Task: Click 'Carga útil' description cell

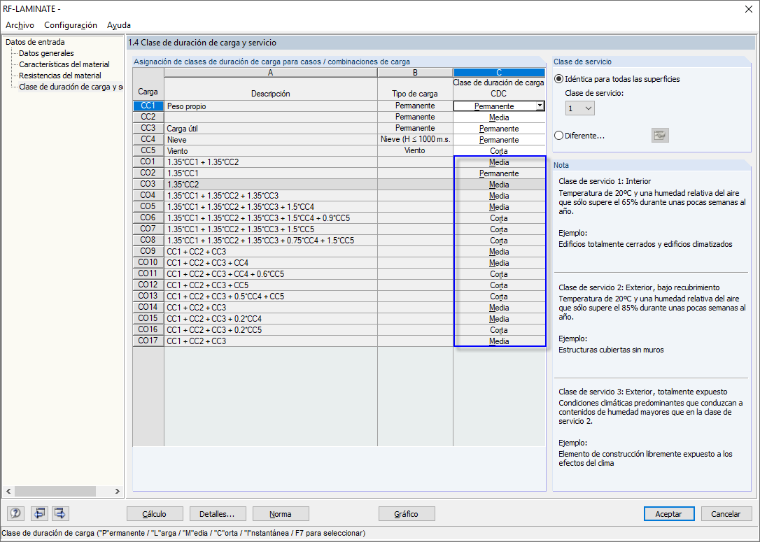Action: point(270,128)
